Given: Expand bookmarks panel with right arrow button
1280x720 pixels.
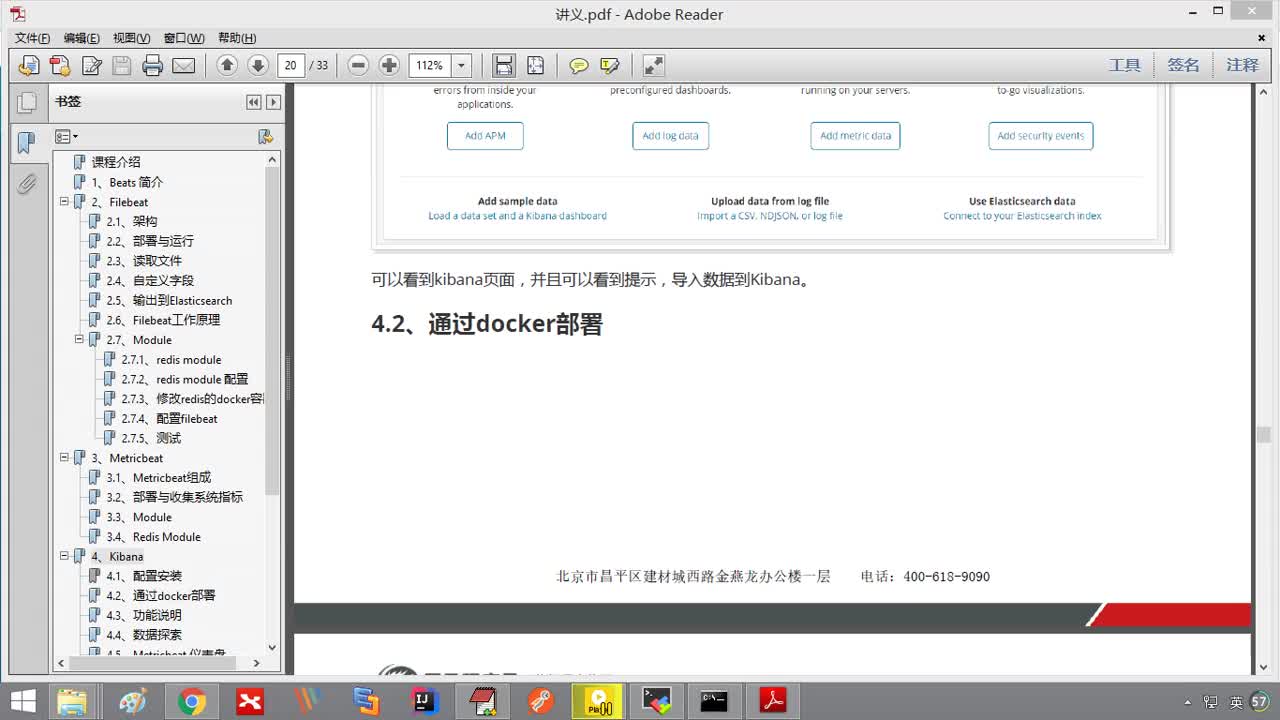Looking at the screenshot, I should coord(273,102).
